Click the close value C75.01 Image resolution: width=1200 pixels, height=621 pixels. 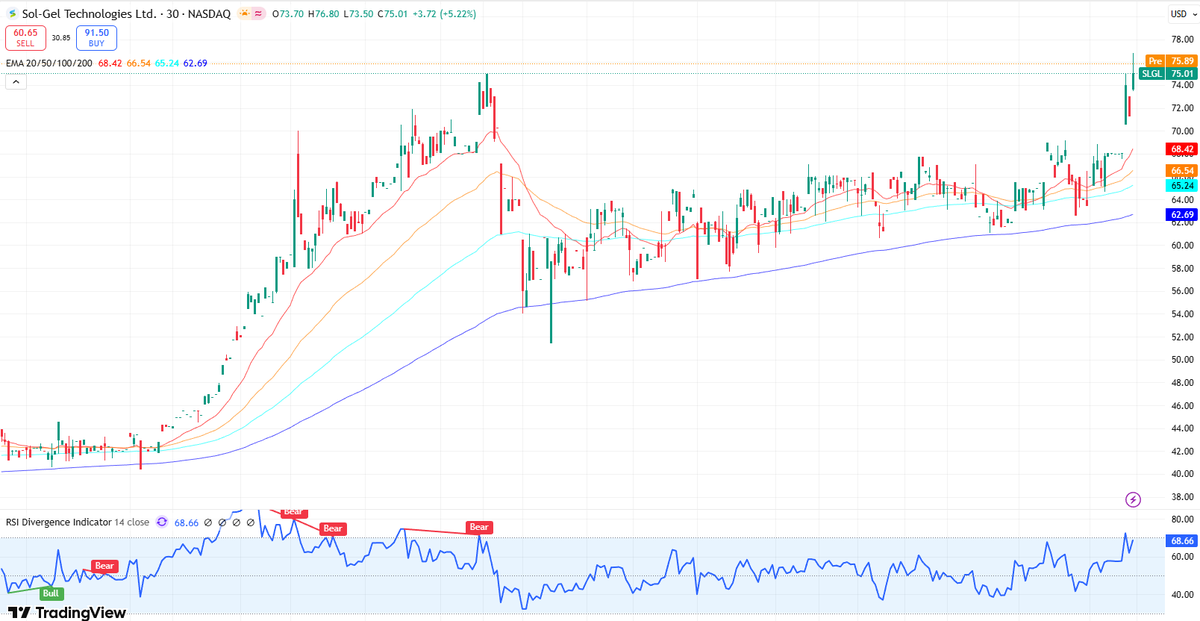point(395,14)
